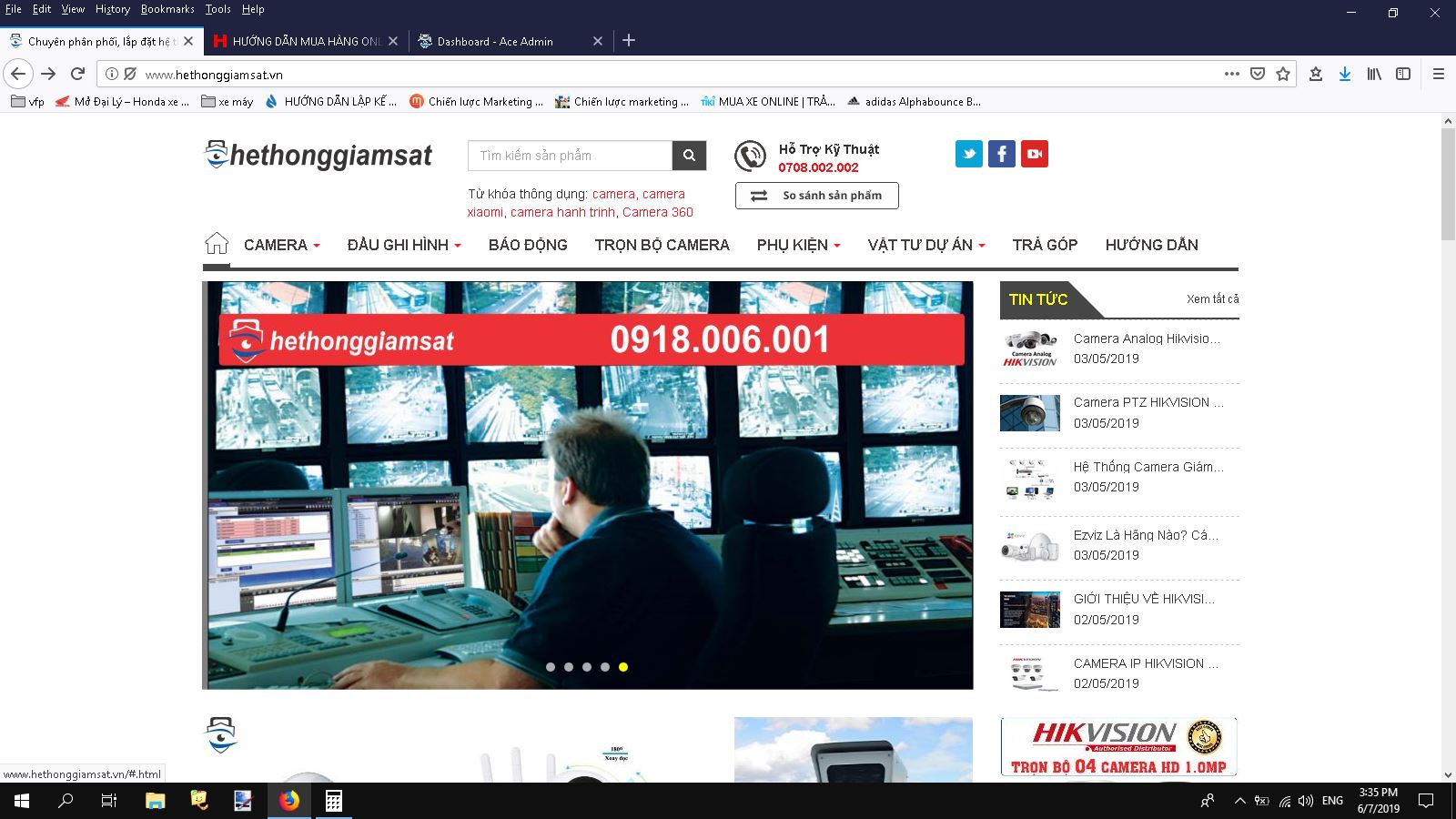Click the hethonggiamsat site logo
This screenshot has height=819, width=1456.
pyautogui.click(x=318, y=156)
